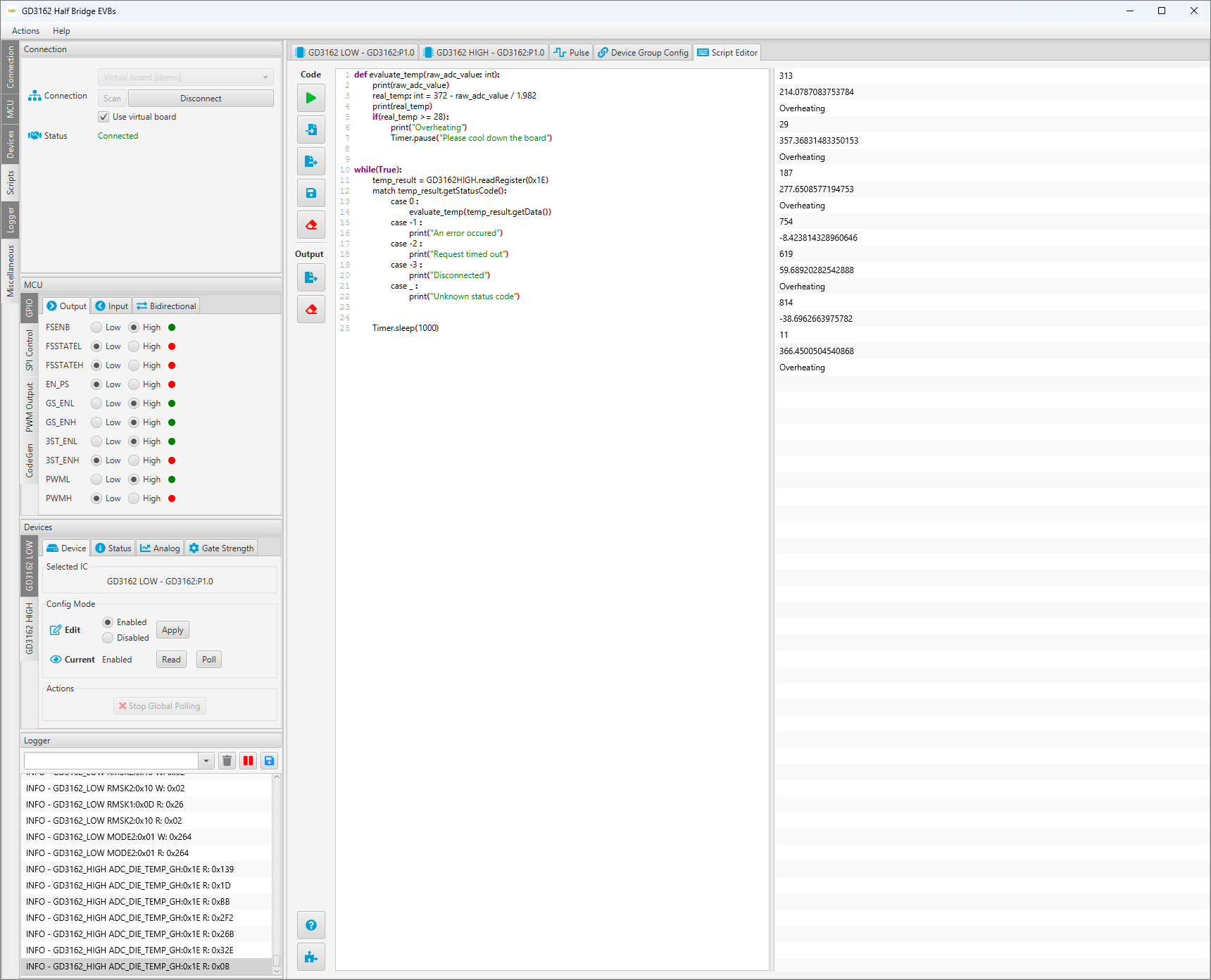The width and height of the screenshot is (1211, 980).
Task: Clear the output with eraser icon
Action: pyautogui.click(x=310, y=309)
